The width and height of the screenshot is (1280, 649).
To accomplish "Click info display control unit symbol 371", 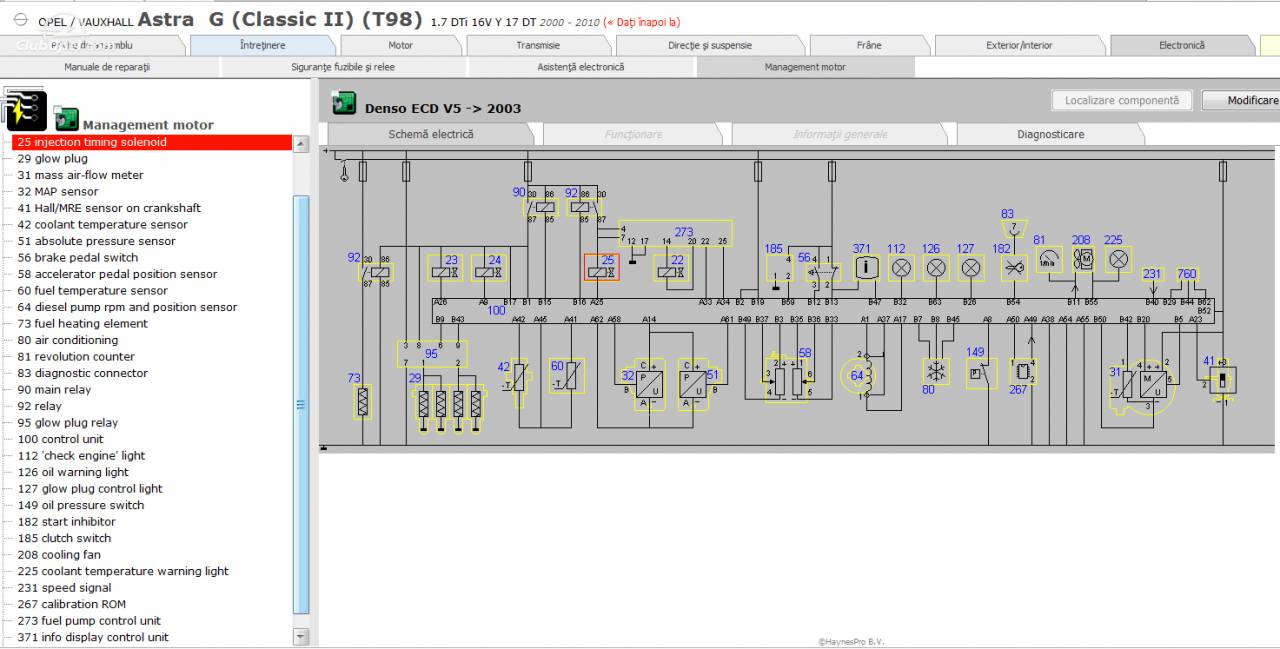I will [x=865, y=267].
